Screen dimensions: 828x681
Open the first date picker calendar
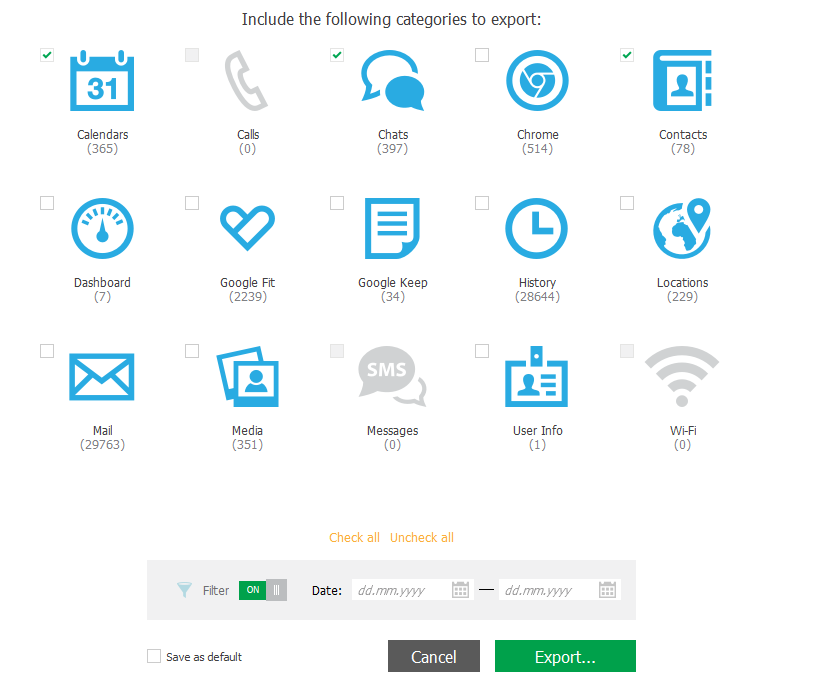coord(460,590)
